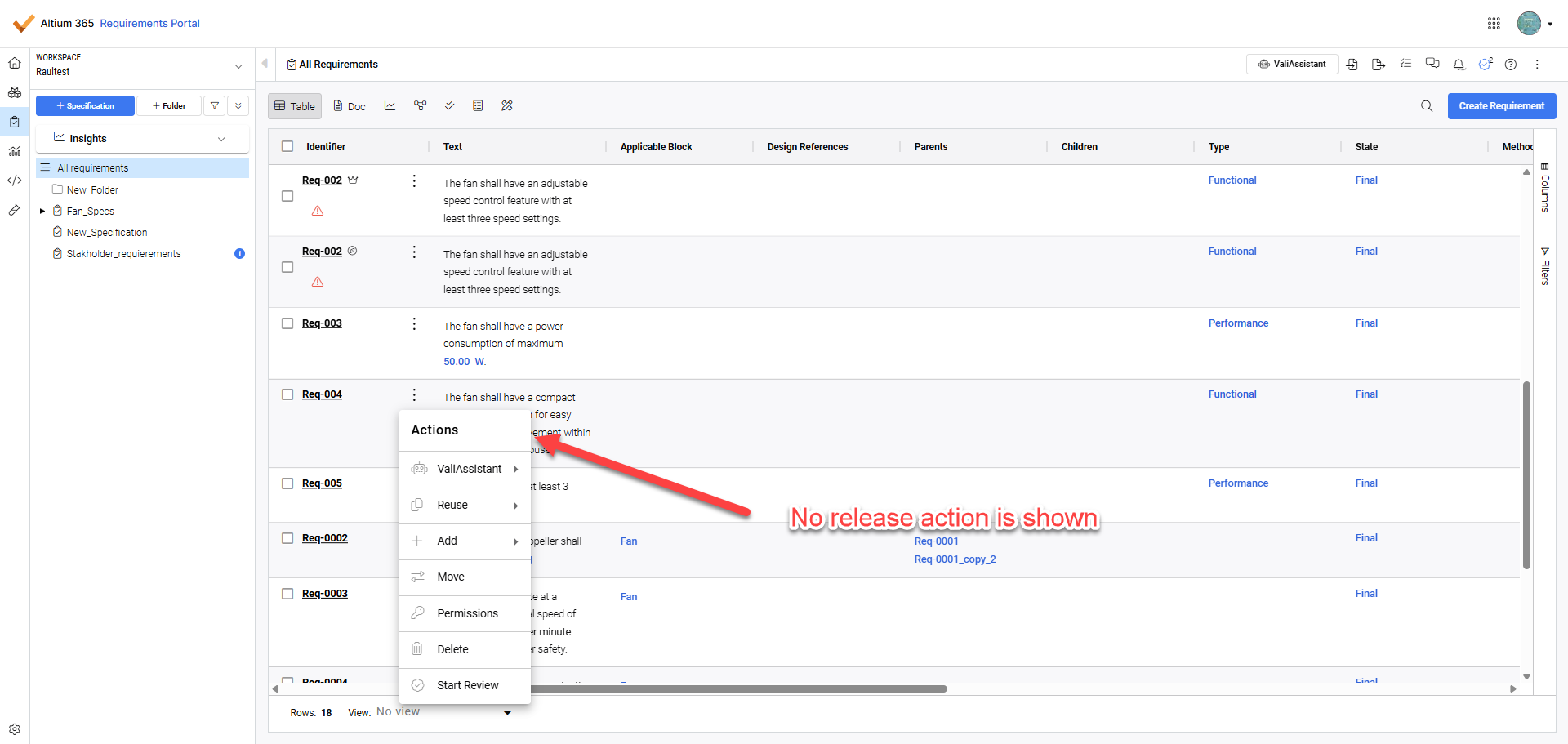
Task: Click the Create Requirement button
Action: [1501, 106]
